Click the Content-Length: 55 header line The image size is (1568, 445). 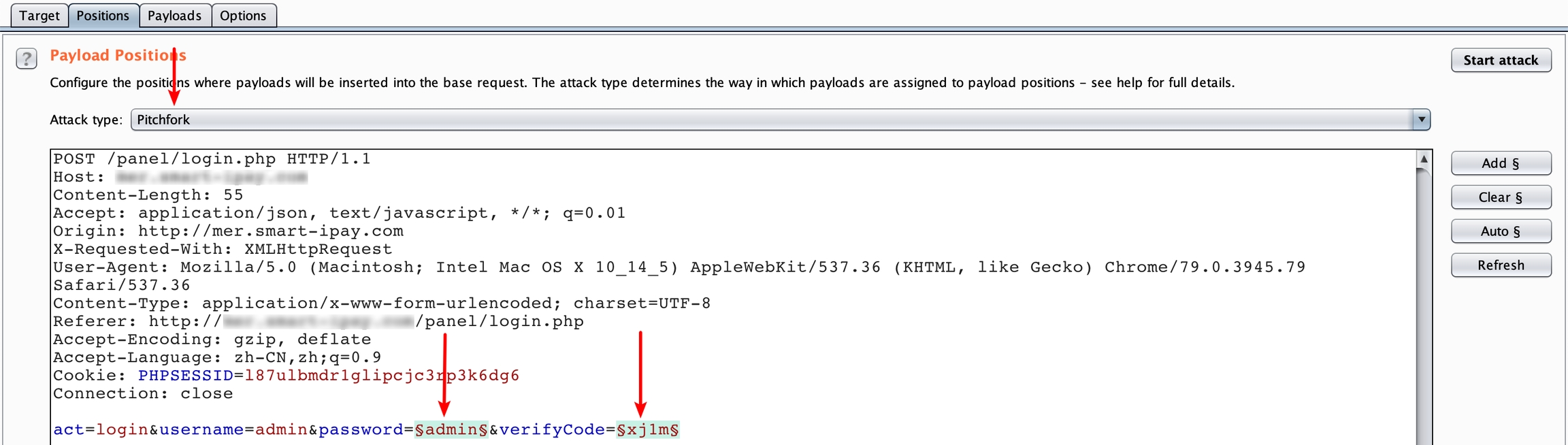click(x=148, y=195)
